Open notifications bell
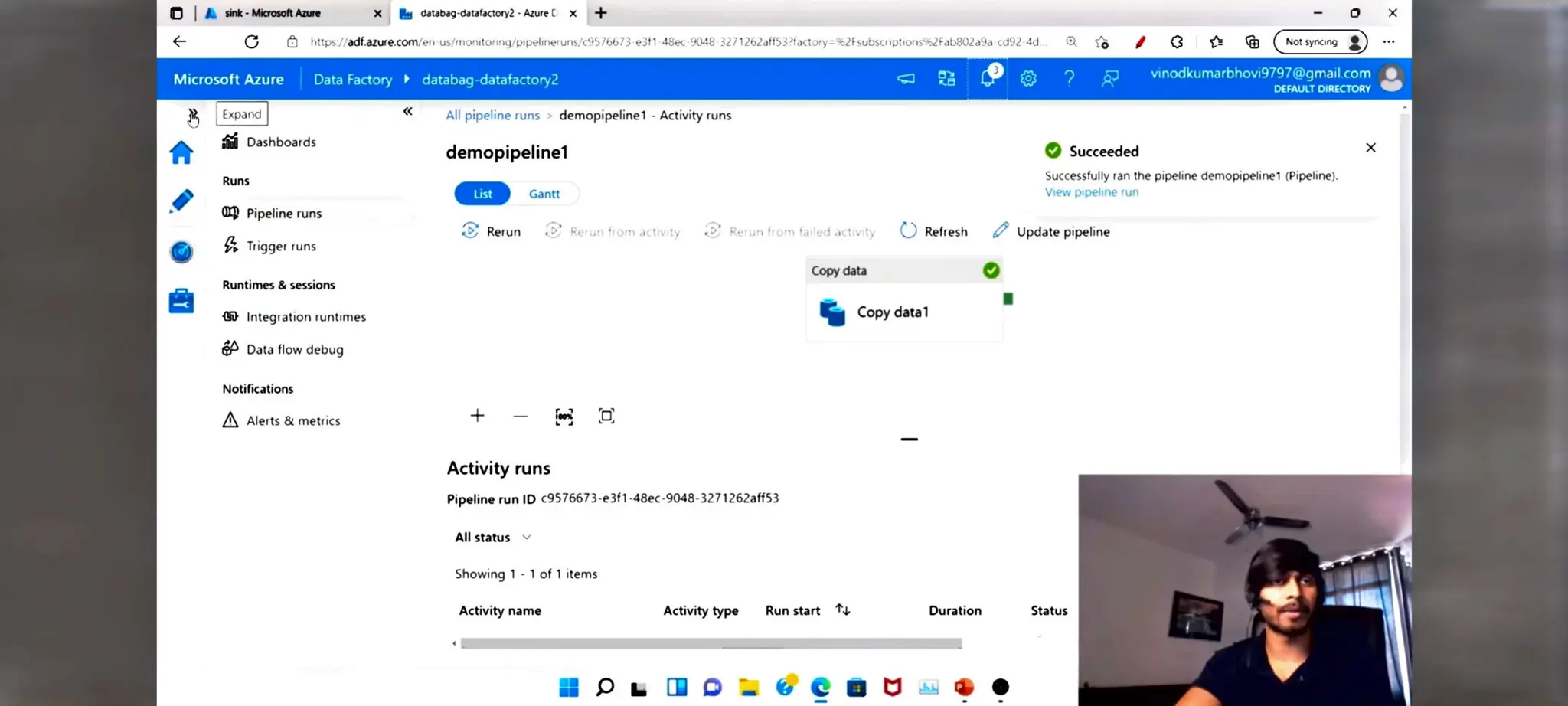The image size is (1568, 706). [x=988, y=78]
